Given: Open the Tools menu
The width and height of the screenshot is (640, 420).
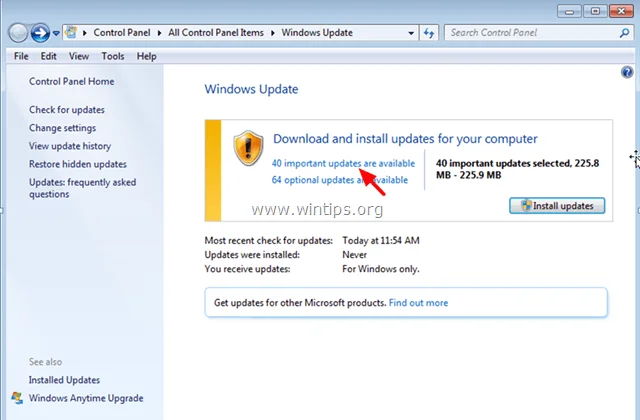Looking at the screenshot, I should (x=113, y=57).
